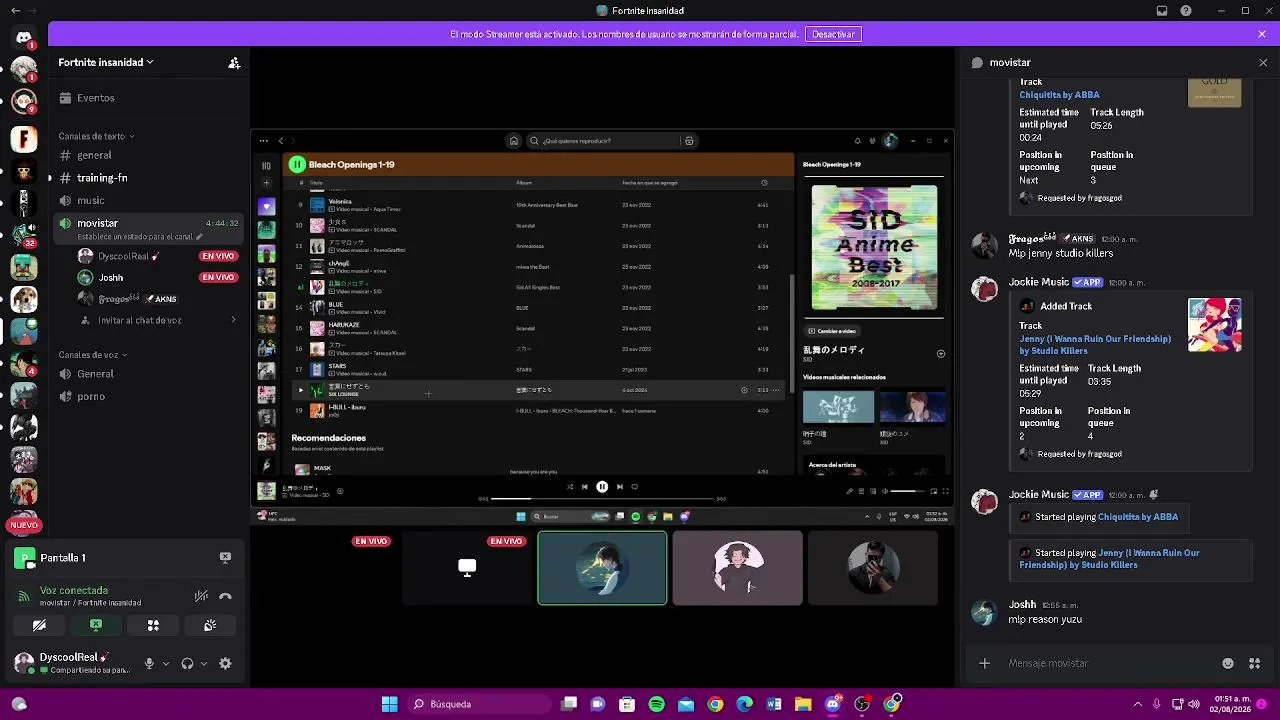Select the voice tile showing a monitor icon
This screenshot has height=720, width=1280.
(x=467, y=568)
